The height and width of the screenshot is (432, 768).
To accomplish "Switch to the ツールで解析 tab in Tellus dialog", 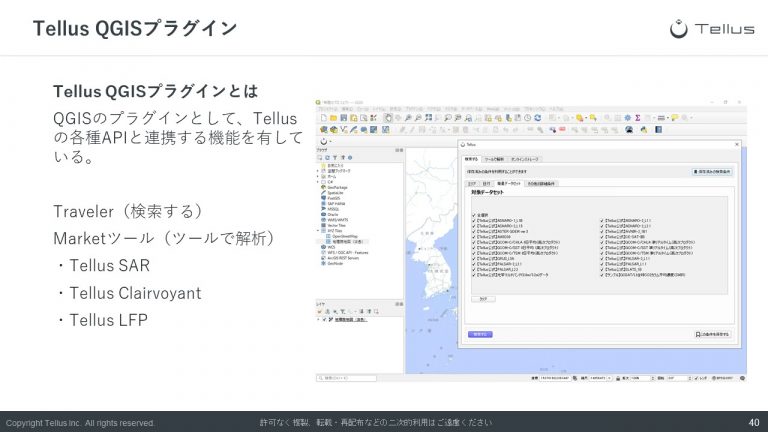I will pyautogui.click(x=494, y=159).
